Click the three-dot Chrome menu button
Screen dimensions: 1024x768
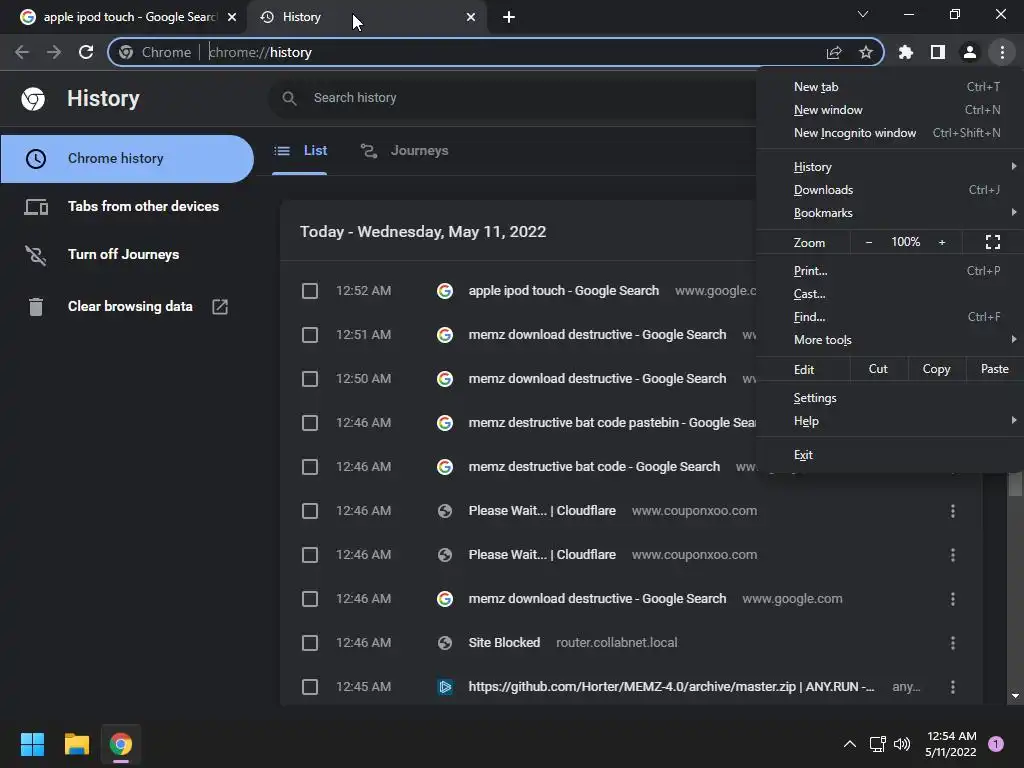coord(1002,52)
